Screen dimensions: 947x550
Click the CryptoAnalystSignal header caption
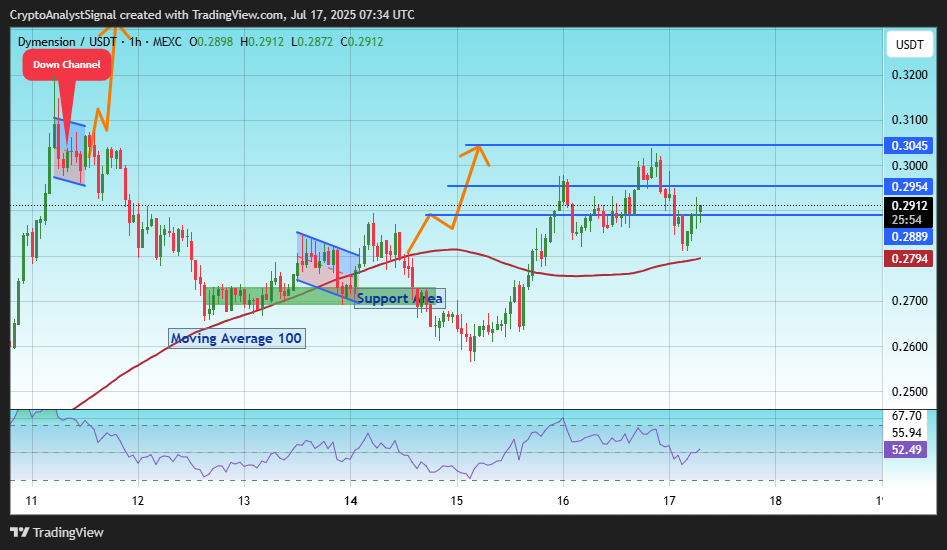213,14
